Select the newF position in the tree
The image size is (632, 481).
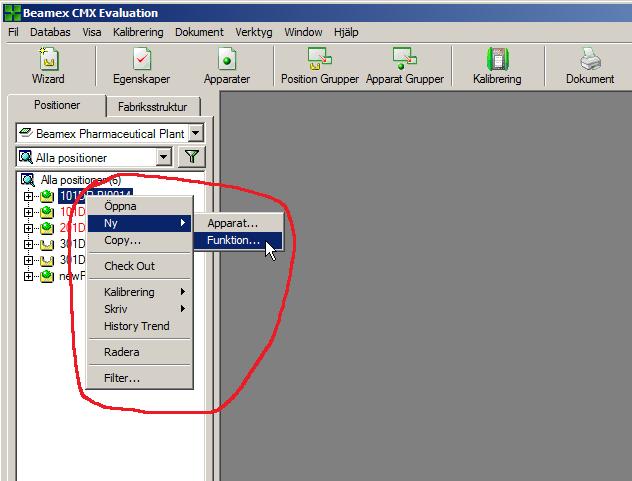pos(73,276)
